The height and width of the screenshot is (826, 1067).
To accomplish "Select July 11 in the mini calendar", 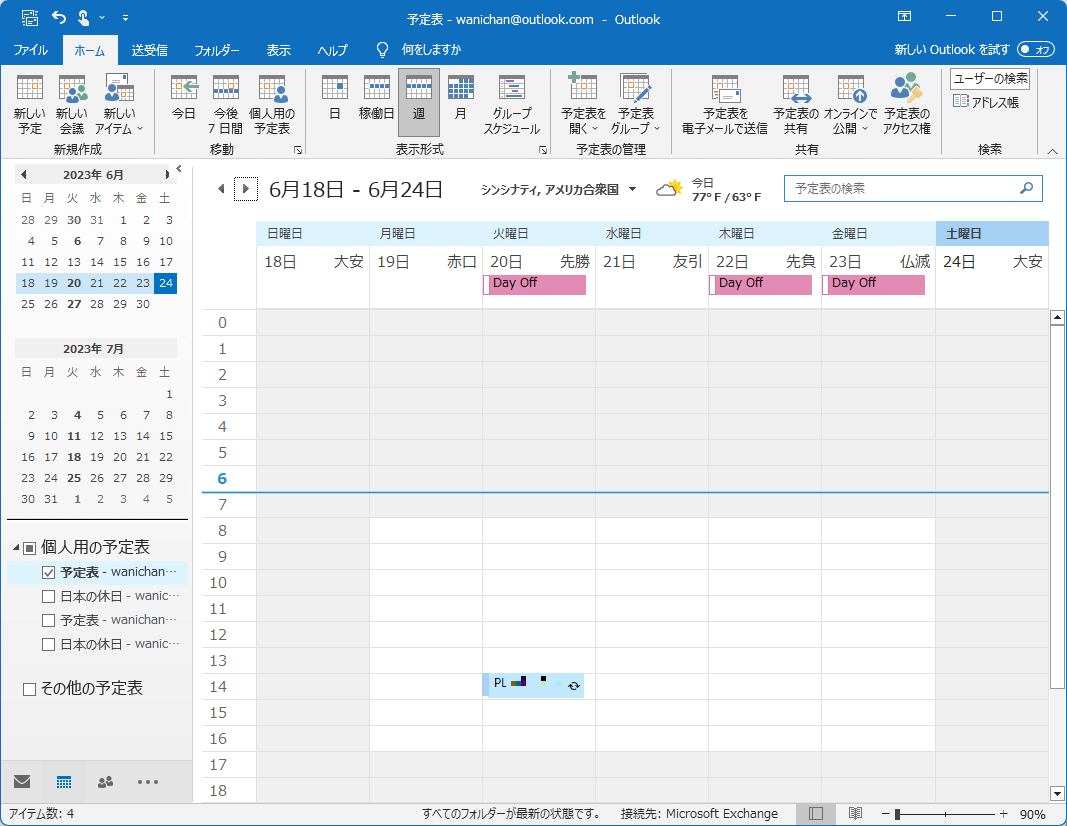I will coord(74,436).
